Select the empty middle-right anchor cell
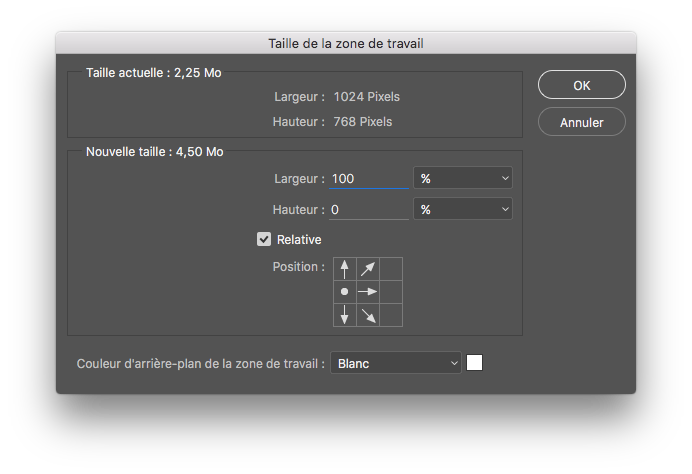Image resolution: width=692 pixels, height=474 pixels. pos(391,291)
